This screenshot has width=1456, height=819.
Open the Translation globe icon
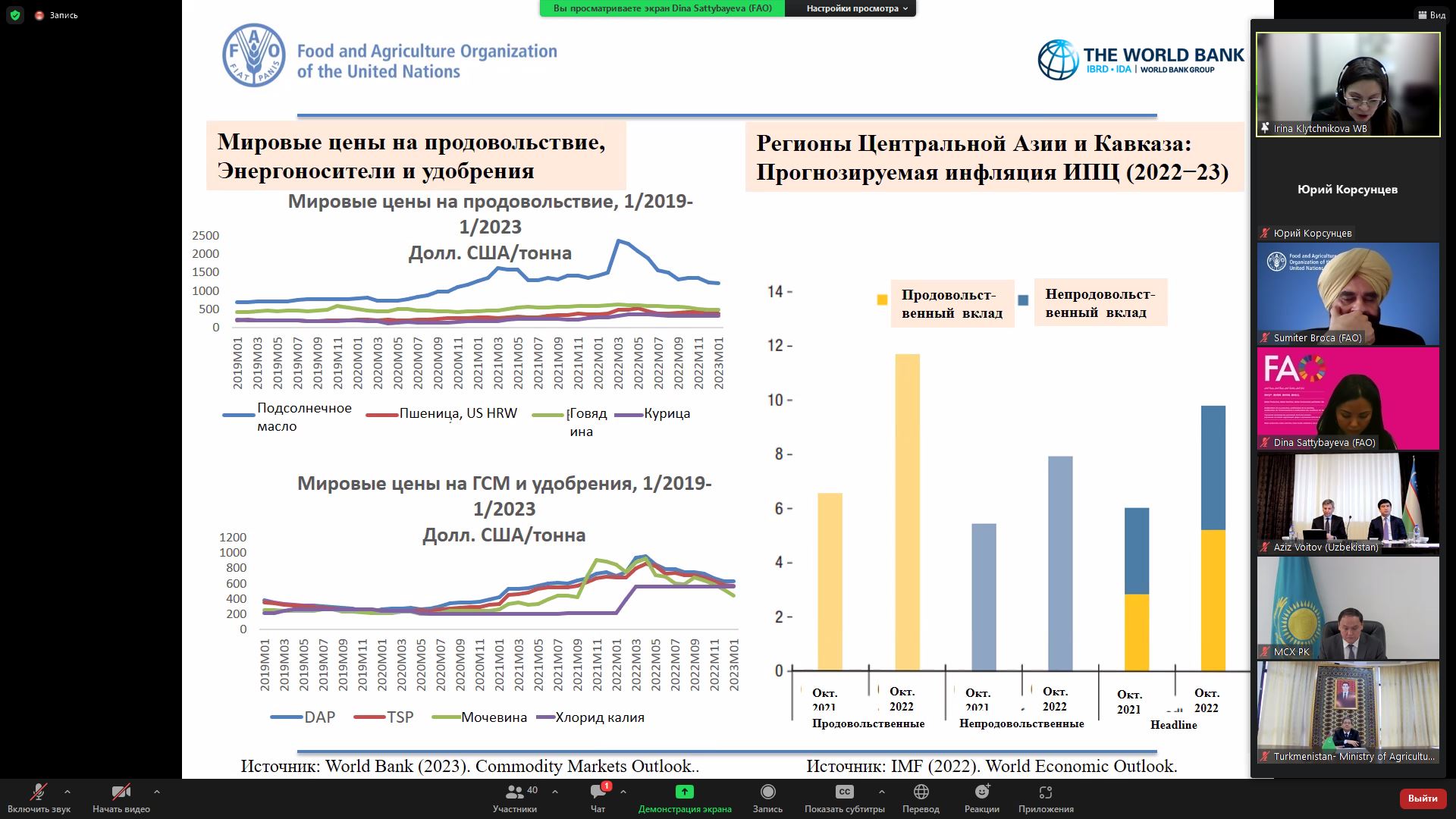click(921, 792)
